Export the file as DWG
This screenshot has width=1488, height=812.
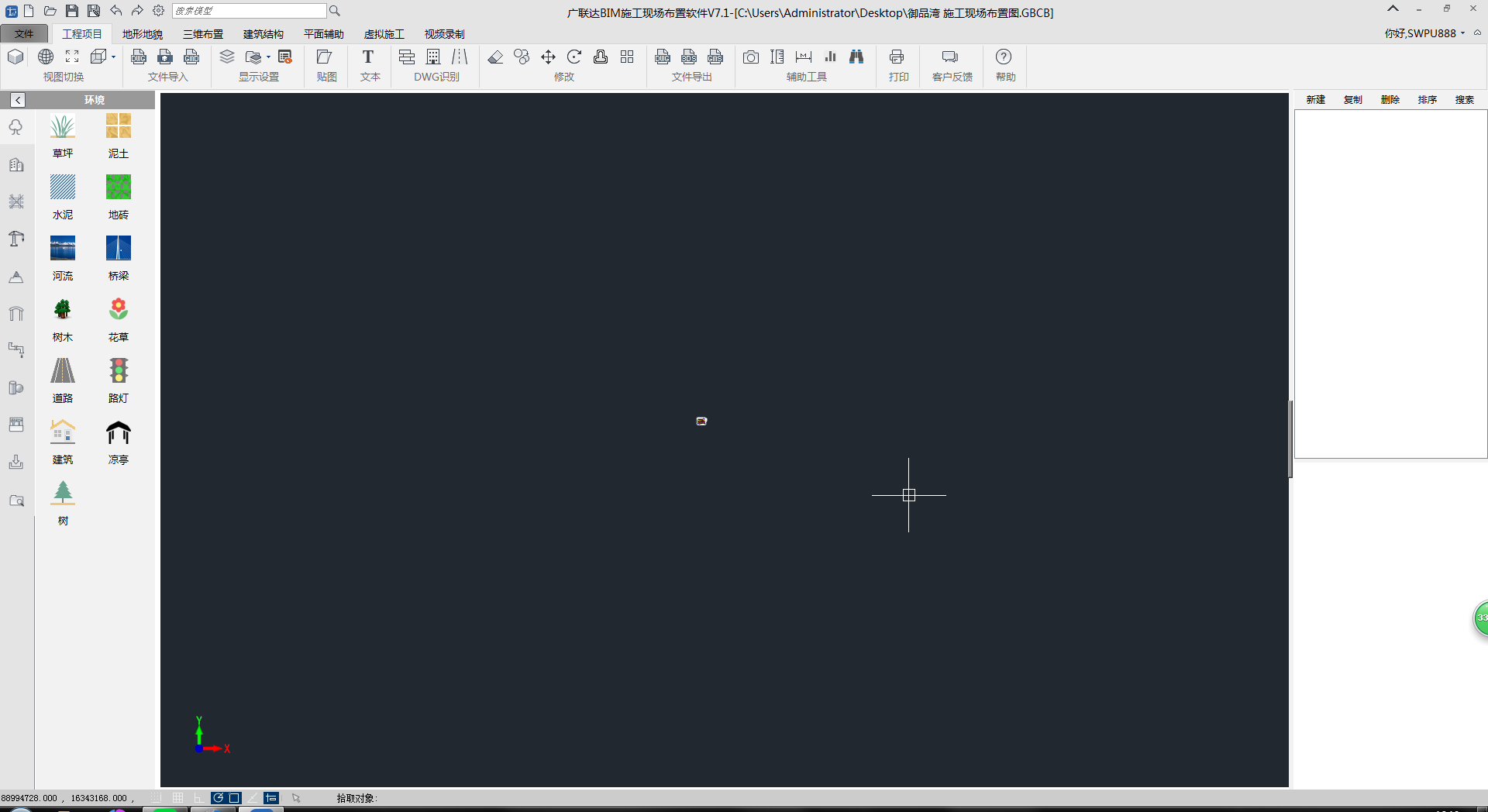point(663,57)
